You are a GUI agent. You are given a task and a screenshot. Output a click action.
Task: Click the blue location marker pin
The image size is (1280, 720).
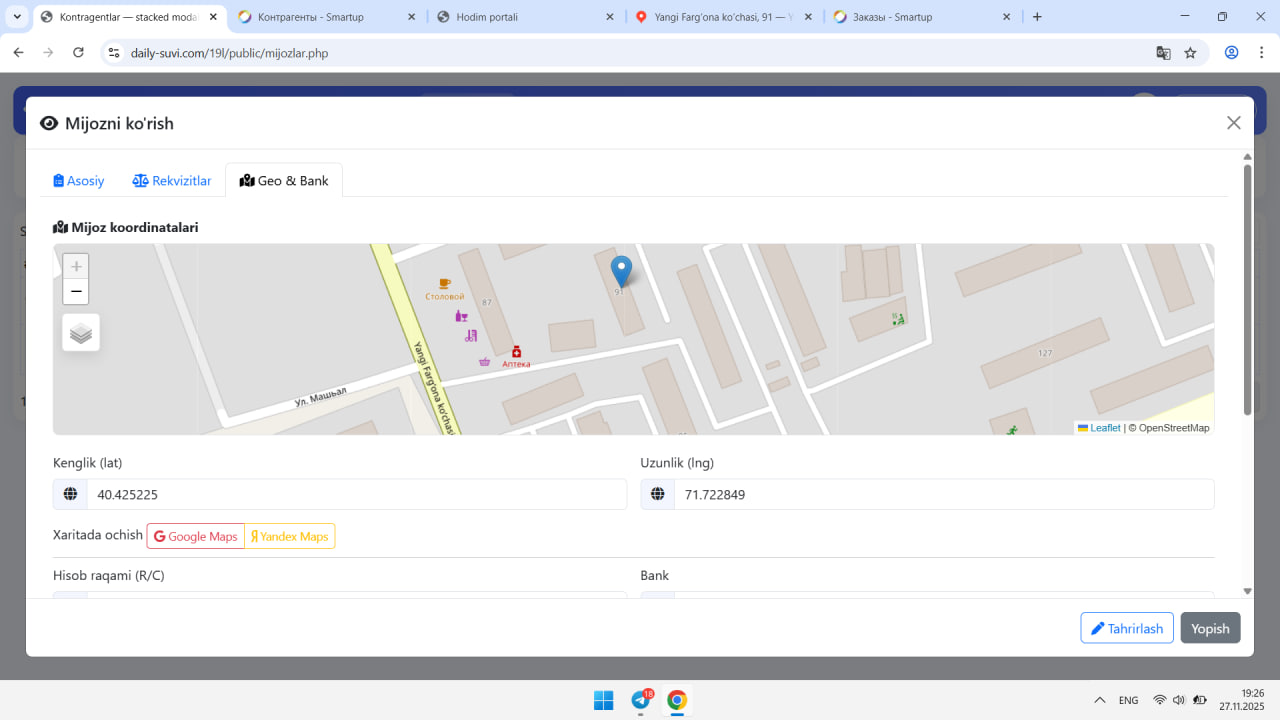(621, 271)
